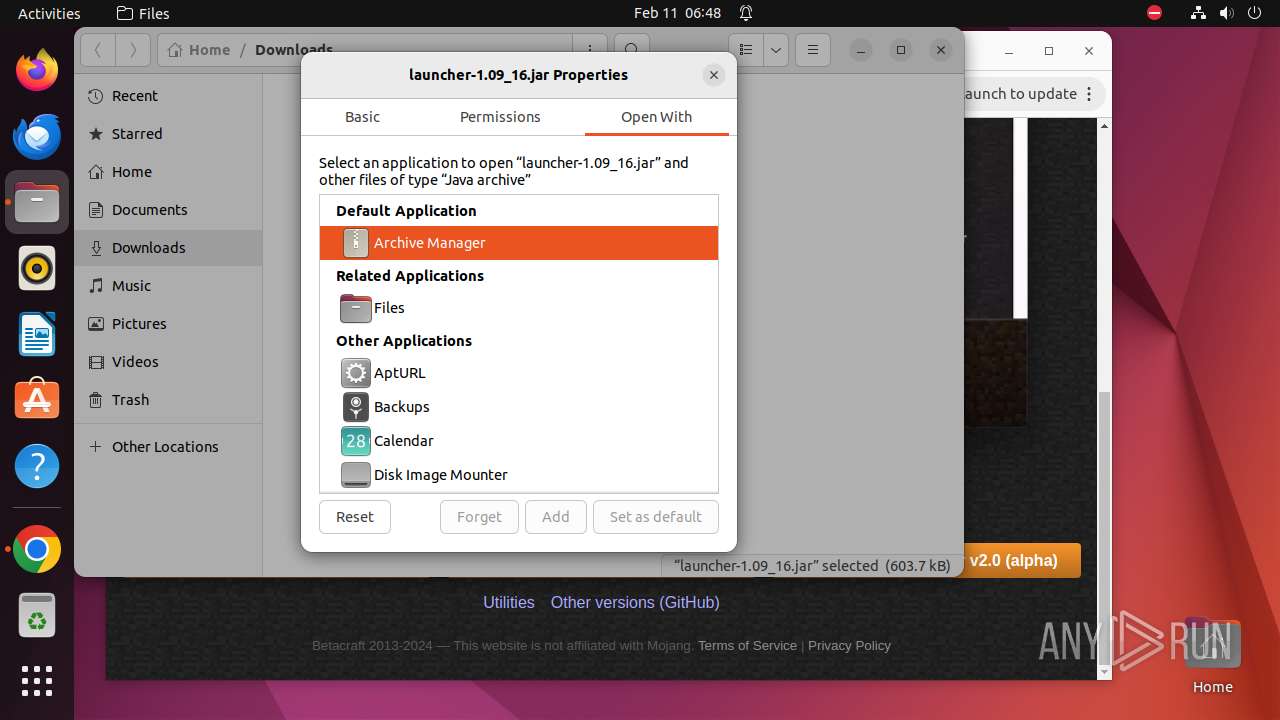
Task: Open LibreOffice Writer from the dock
Action: click(37, 334)
